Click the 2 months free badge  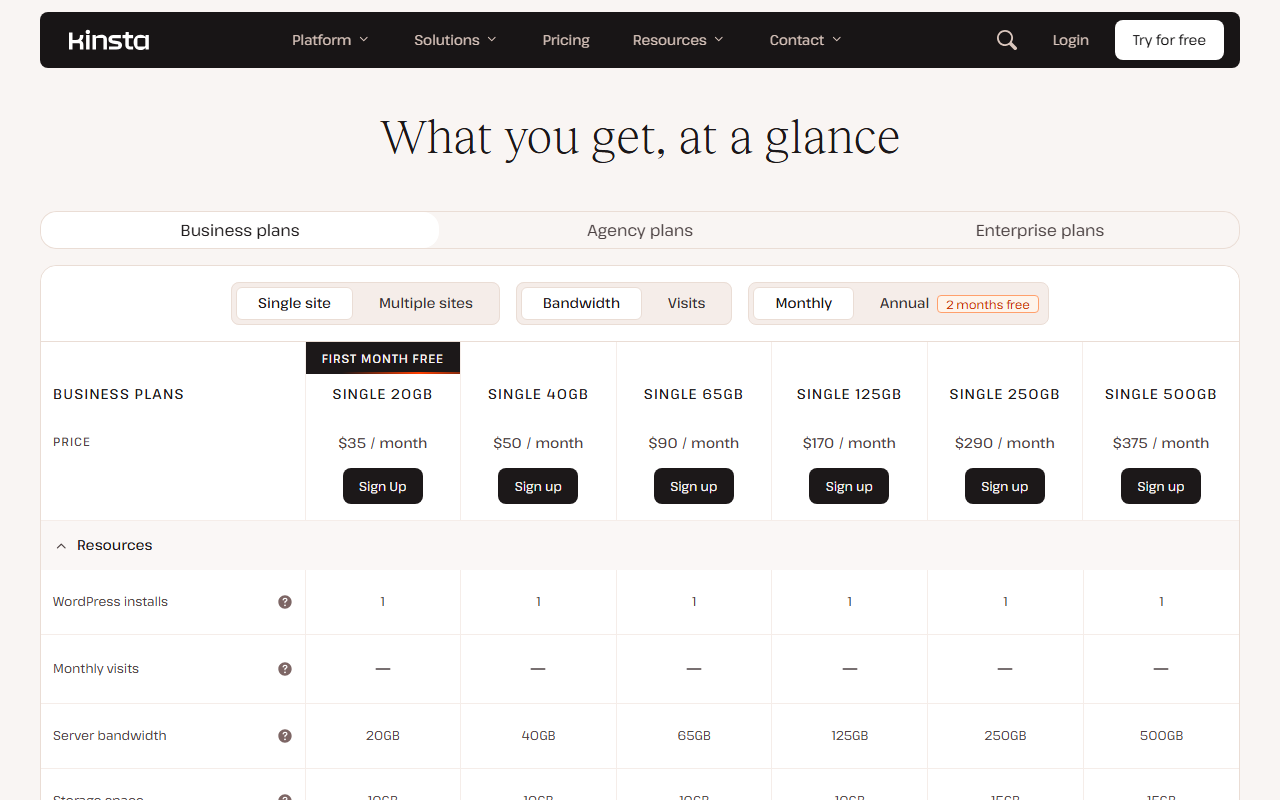[988, 304]
